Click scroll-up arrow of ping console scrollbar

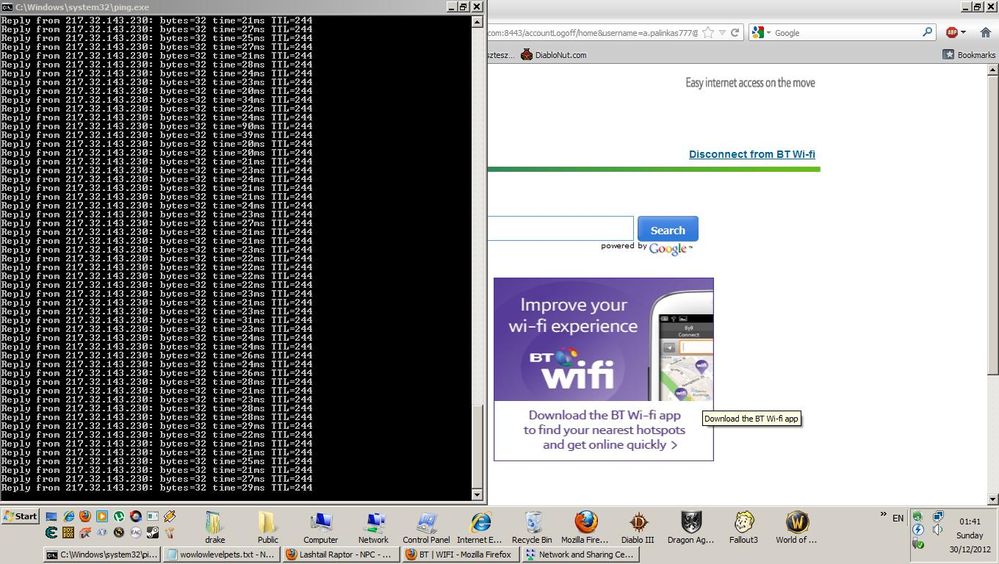pyautogui.click(x=477, y=22)
